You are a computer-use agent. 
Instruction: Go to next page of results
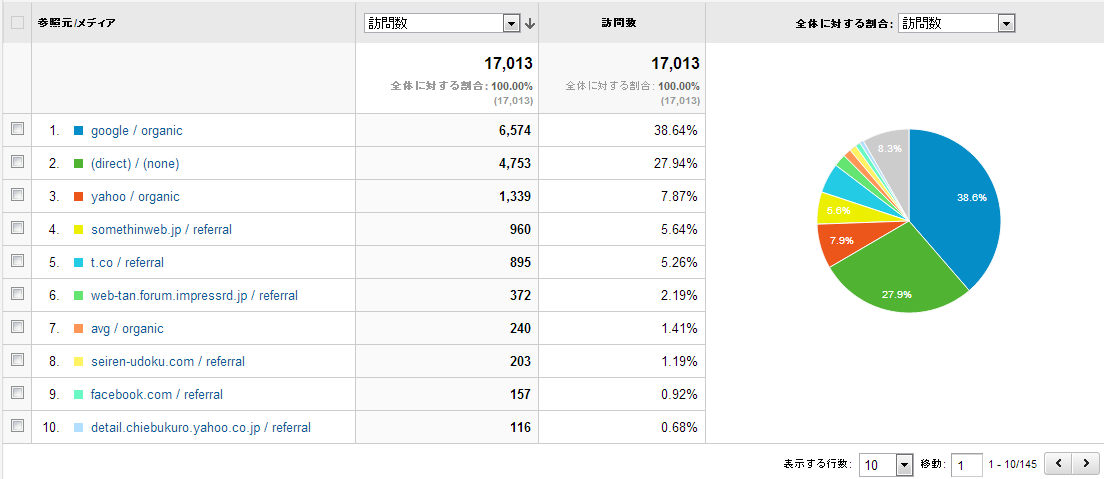pos(1085,464)
